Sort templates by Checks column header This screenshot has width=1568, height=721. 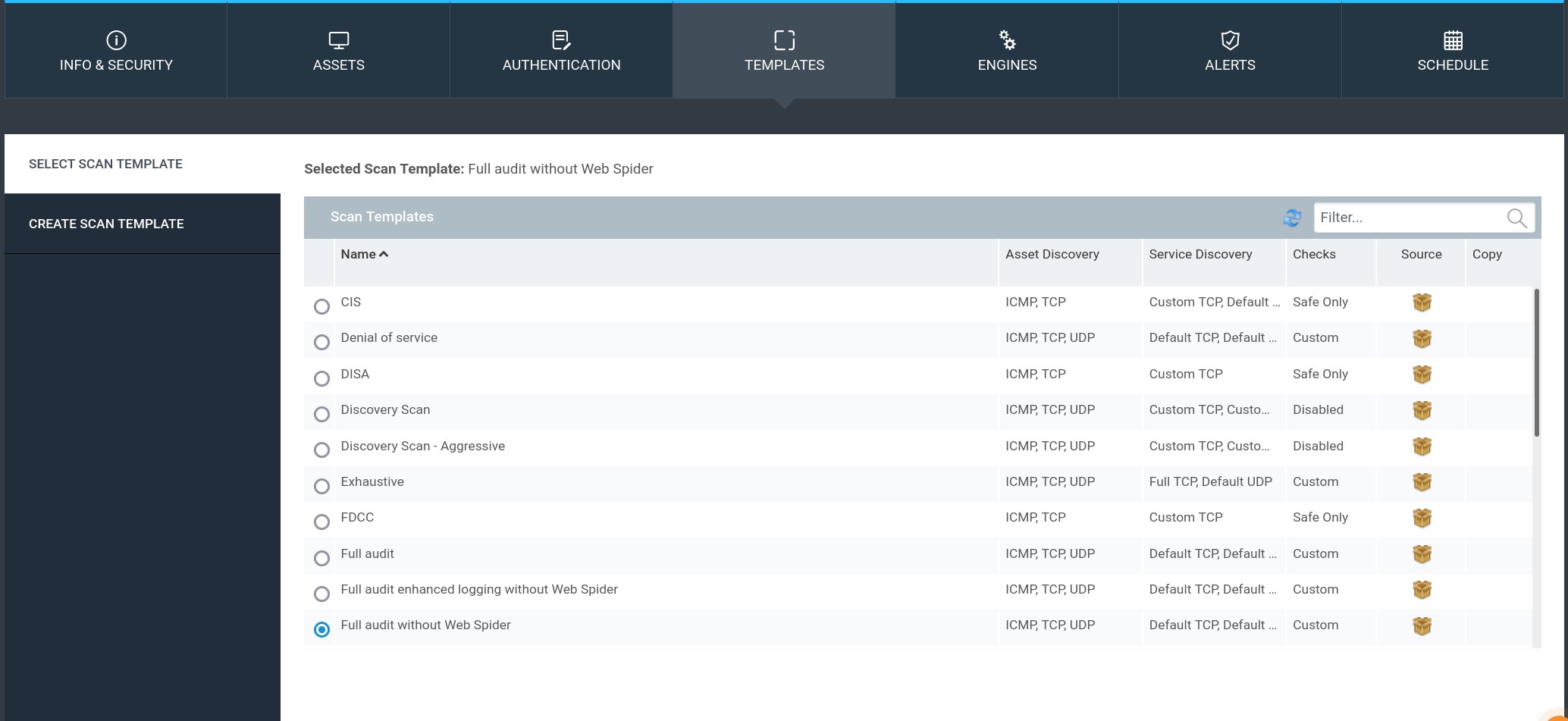(x=1314, y=255)
